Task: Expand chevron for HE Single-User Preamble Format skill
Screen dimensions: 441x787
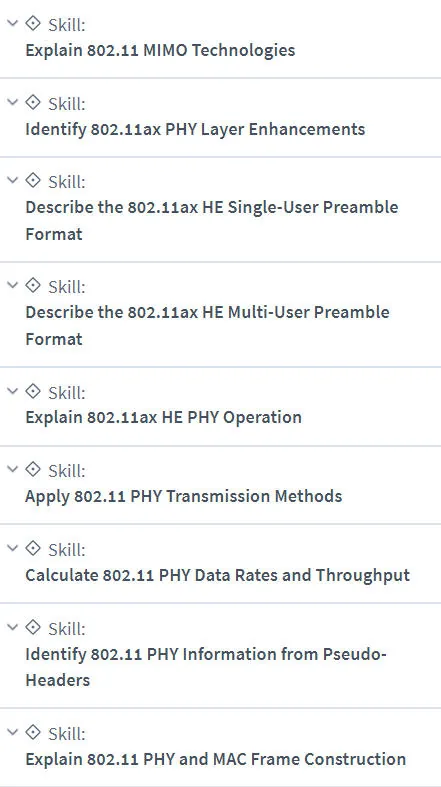Action: click(13, 180)
